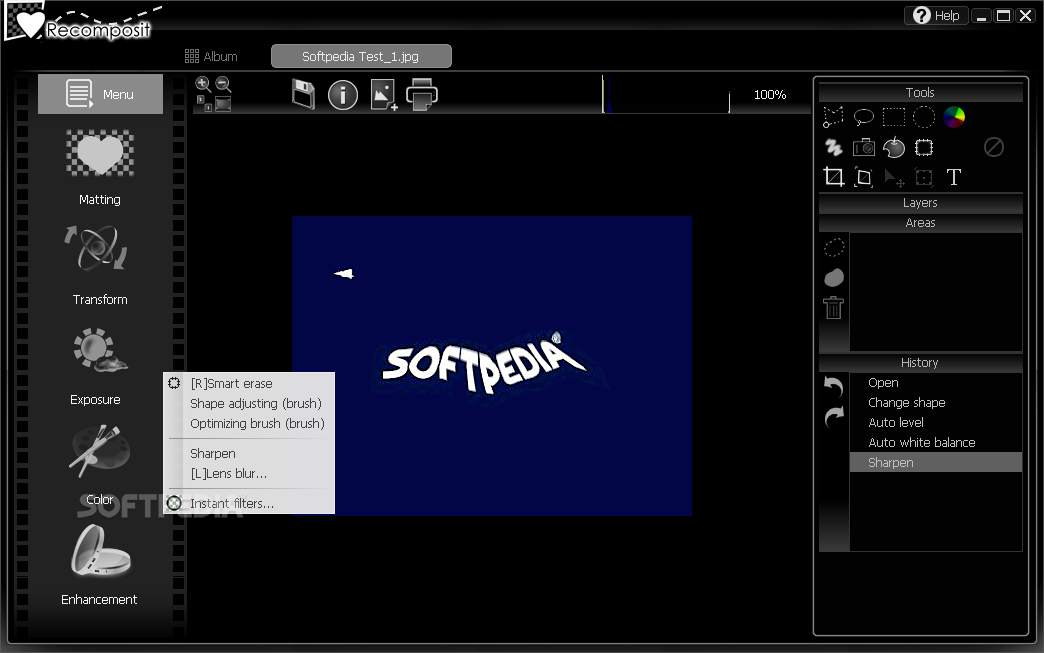Pick the color wheel selection tool
This screenshot has width=1044, height=653.
(x=954, y=117)
